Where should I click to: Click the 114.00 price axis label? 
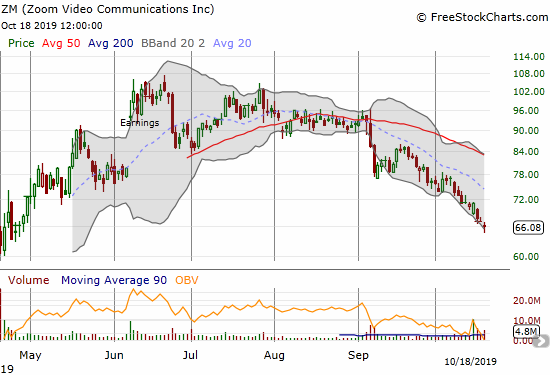click(x=529, y=57)
